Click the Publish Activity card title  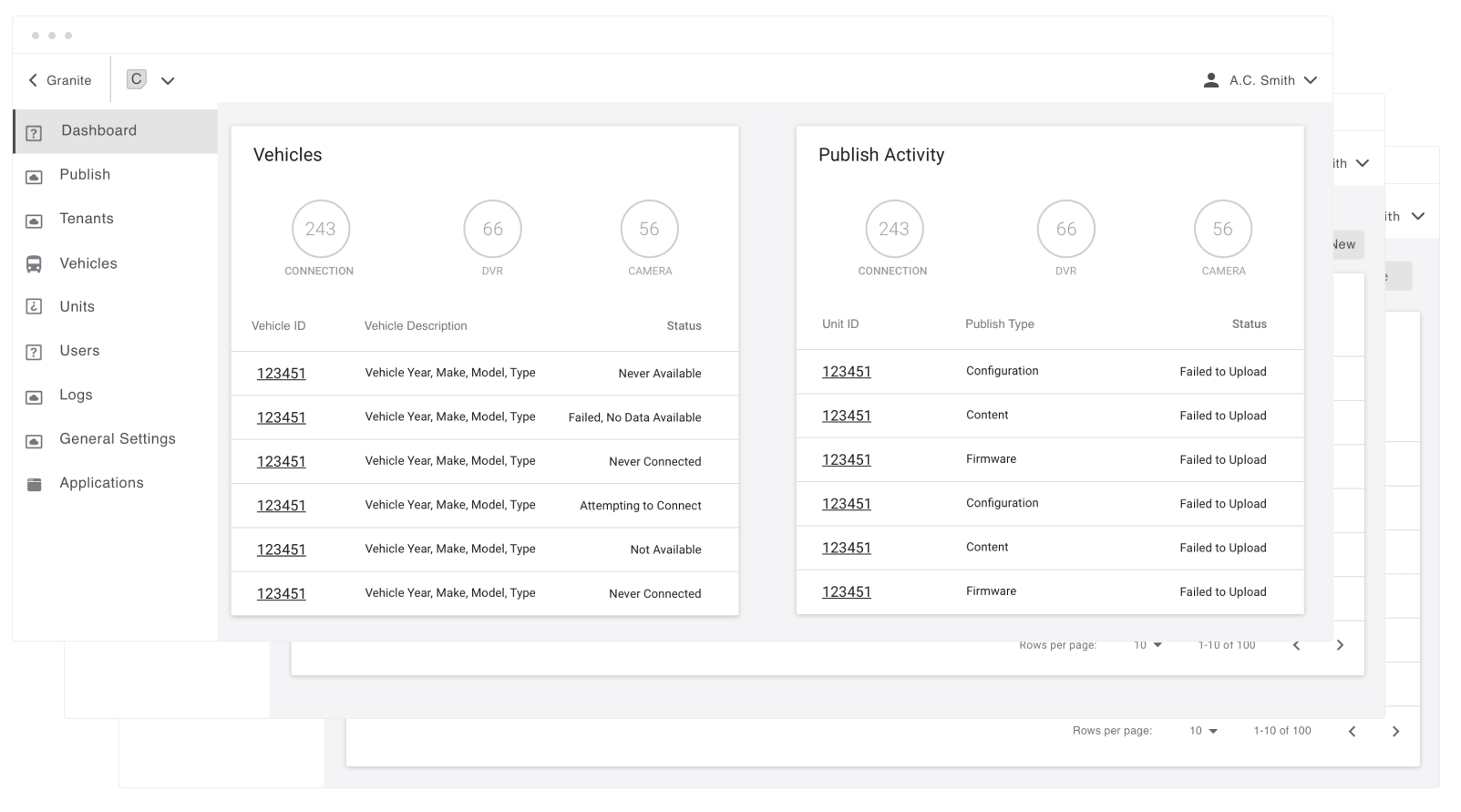pyautogui.click(x=881, y=155)
